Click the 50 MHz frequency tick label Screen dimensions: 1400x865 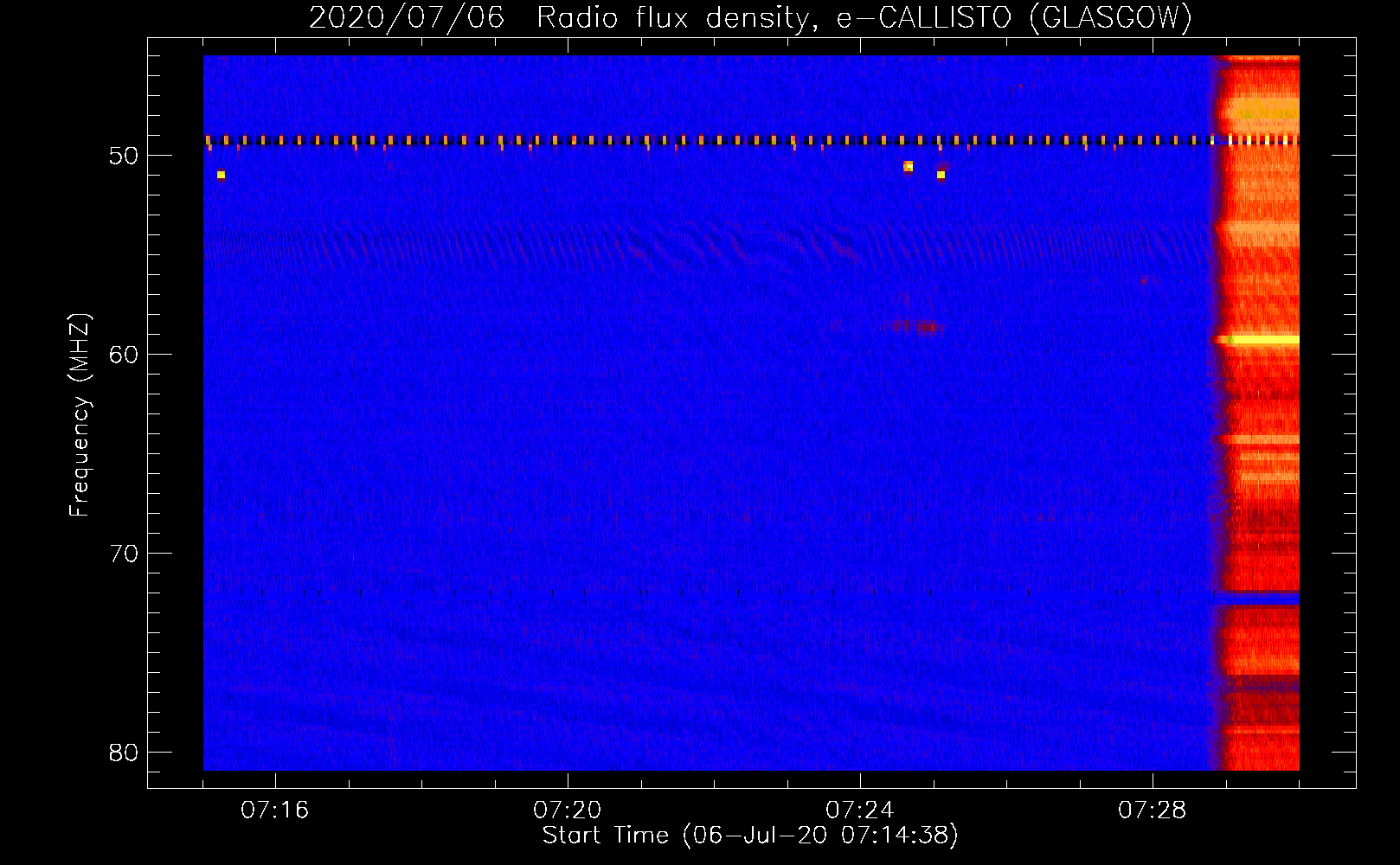click(124, 156)
